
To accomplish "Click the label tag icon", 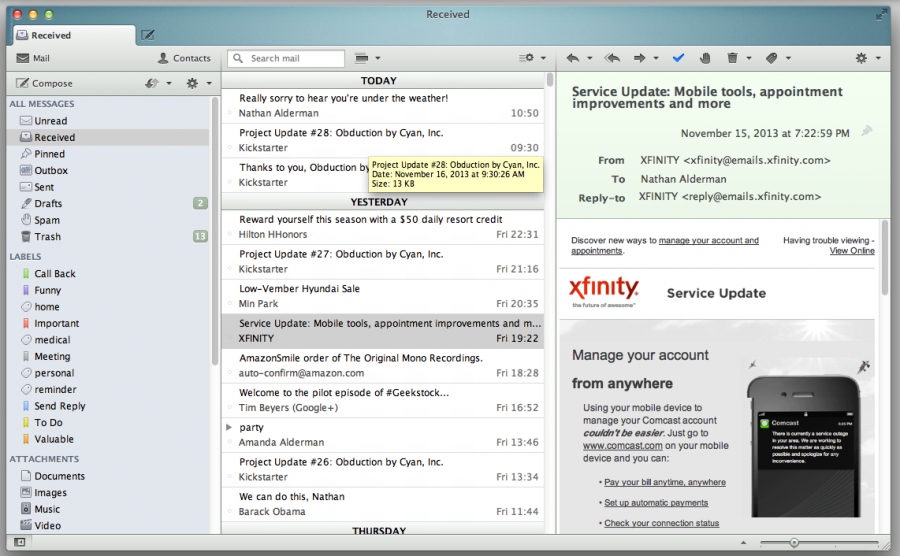I will (771, 58).
